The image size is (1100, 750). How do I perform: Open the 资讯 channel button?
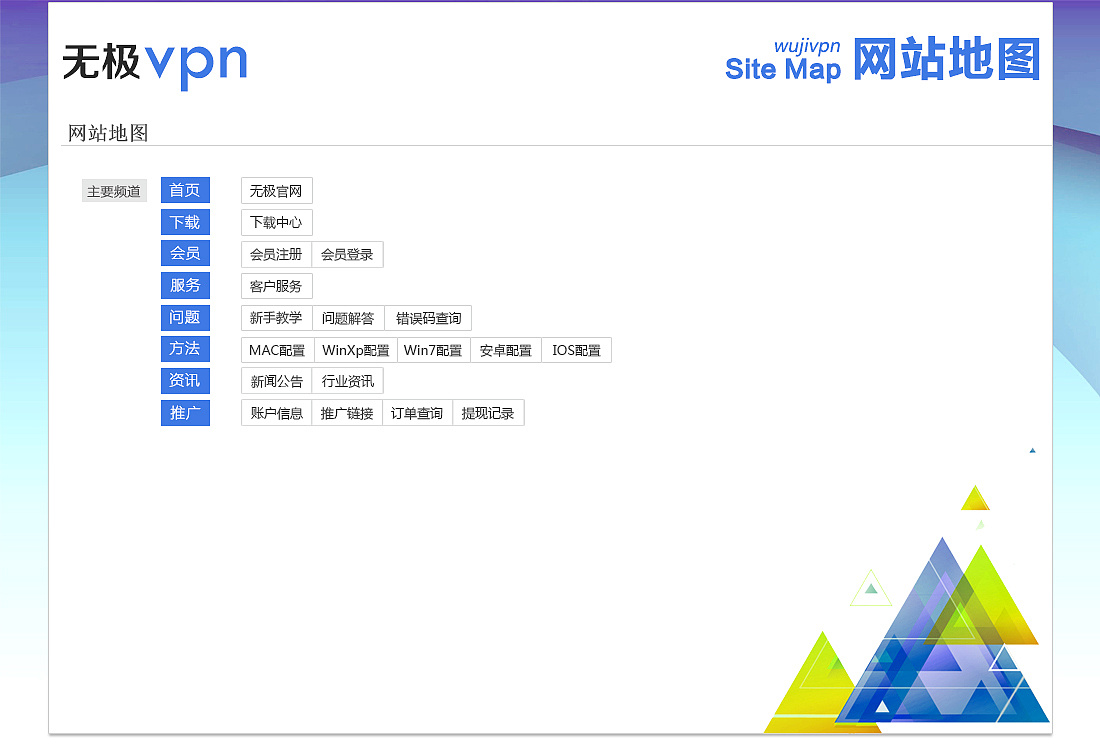coord(185,381)
